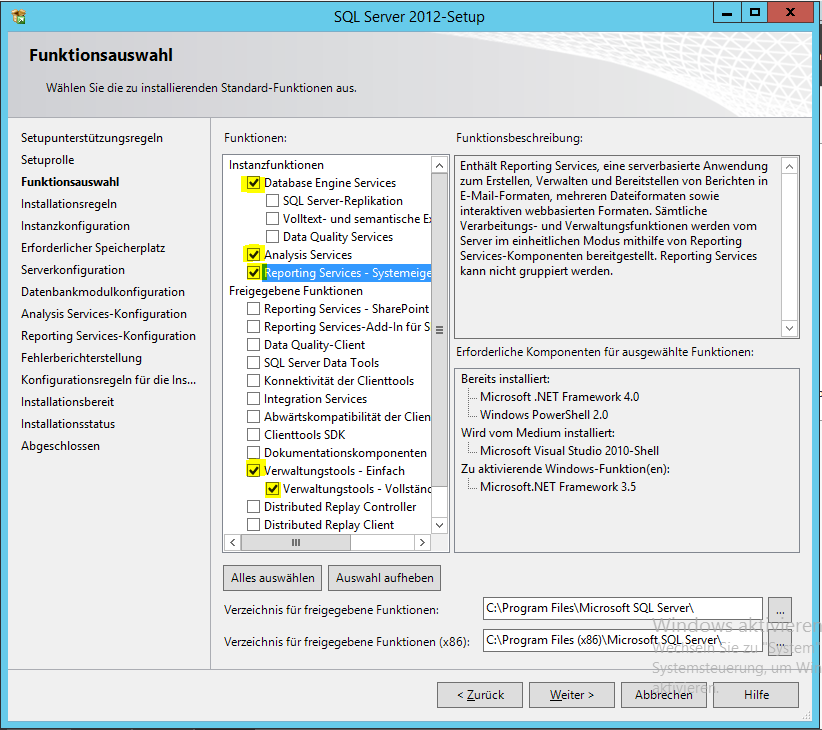
Task: Open Instanzkonfiguration step in sidebar
Action: click(x=75, y=226)
